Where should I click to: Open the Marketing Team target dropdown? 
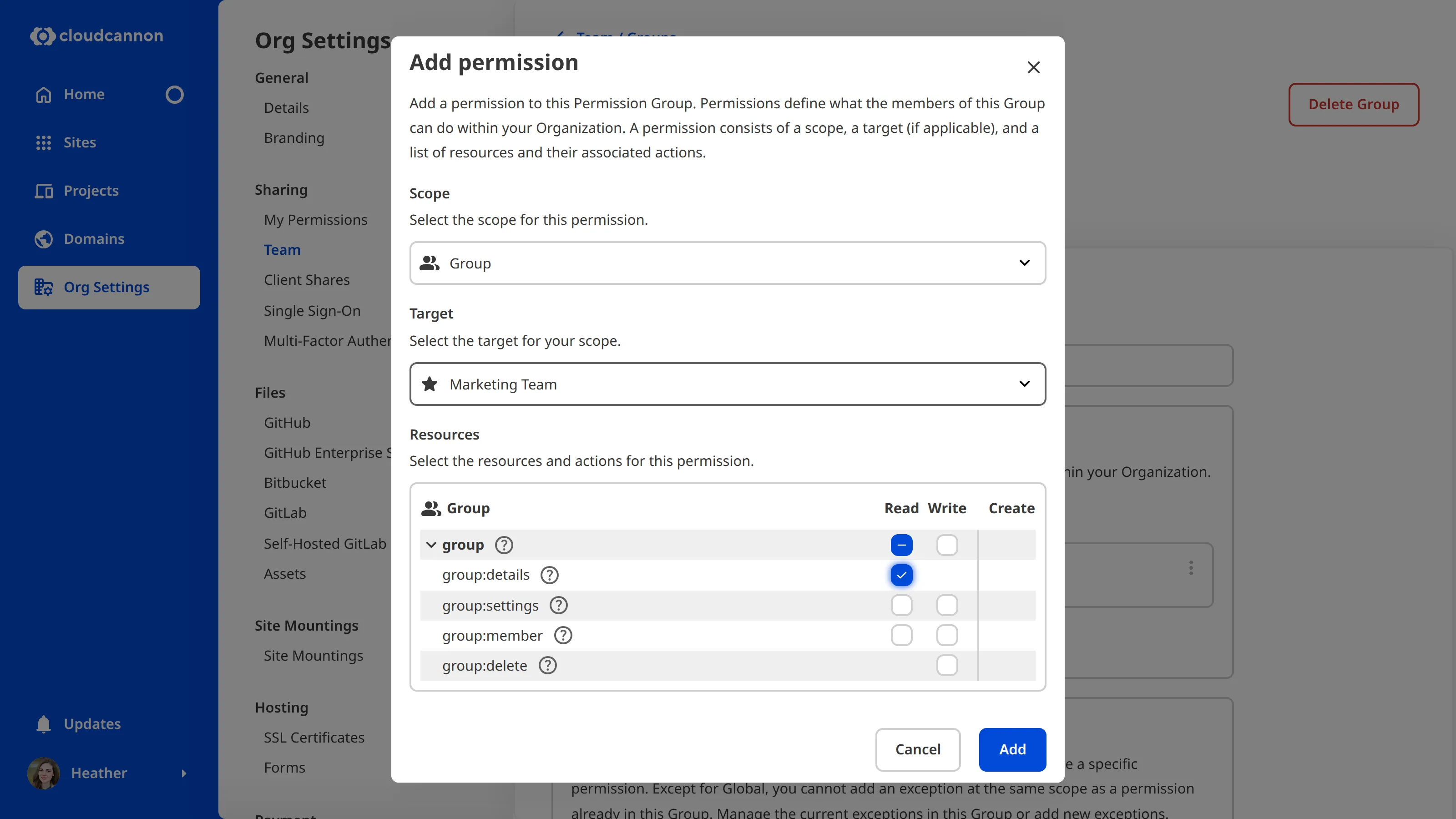(727, 384)
